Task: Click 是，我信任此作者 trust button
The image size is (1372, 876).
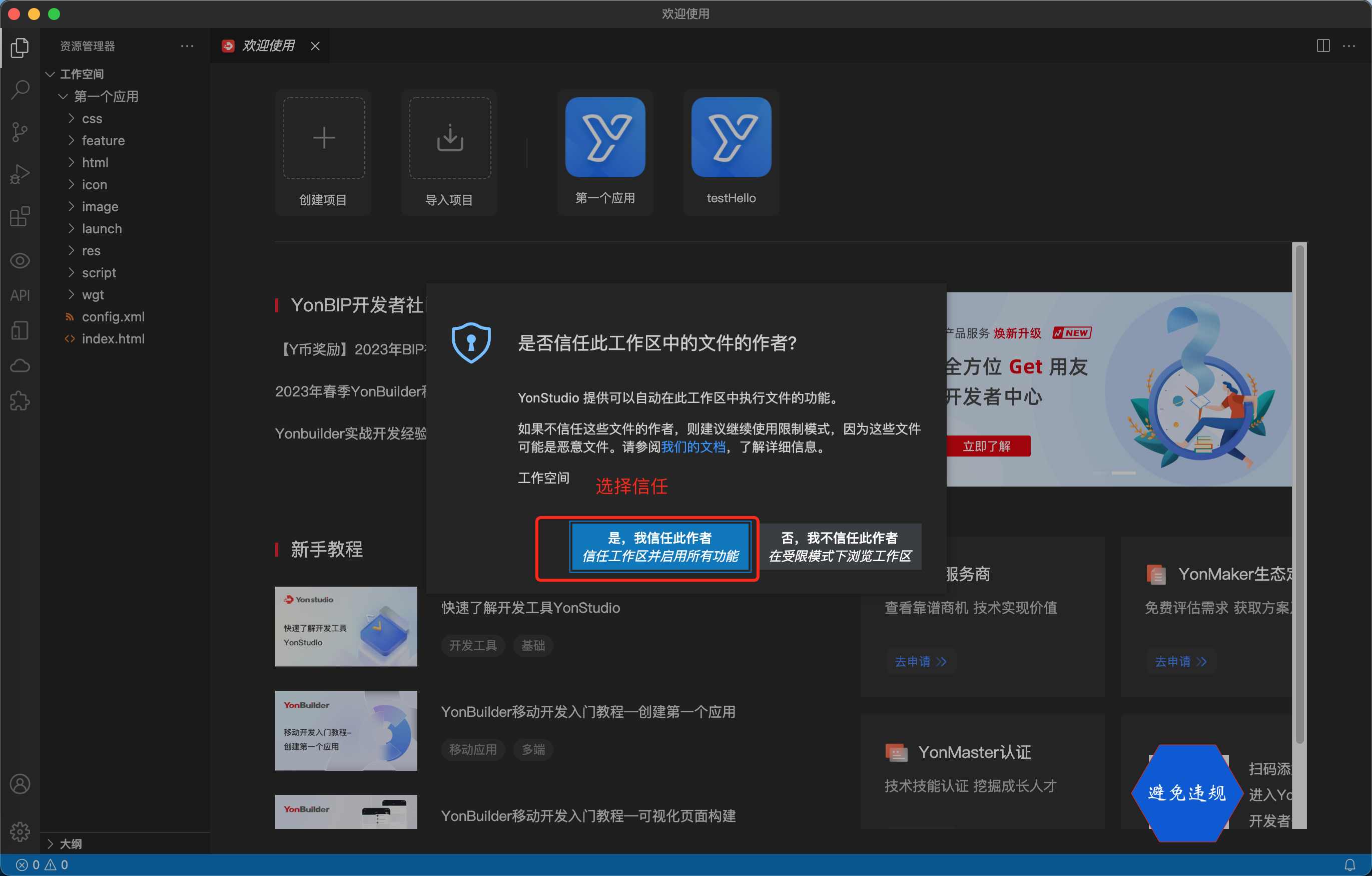Action: coord(660,547)
